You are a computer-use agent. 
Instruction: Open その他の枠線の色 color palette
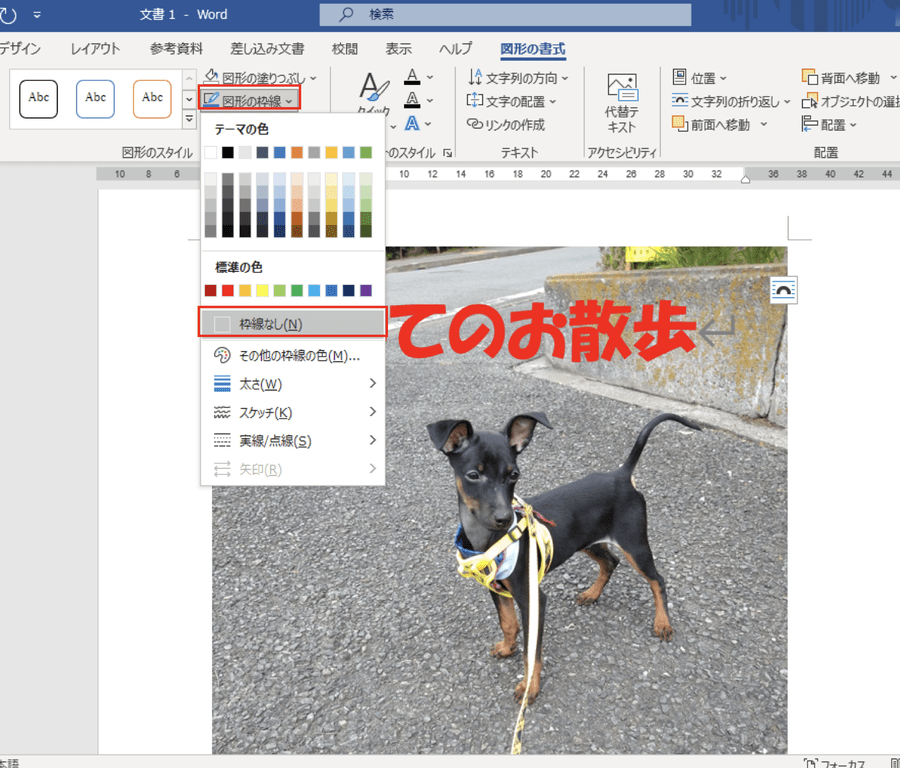pyautogui.click(x=222, y=355)
